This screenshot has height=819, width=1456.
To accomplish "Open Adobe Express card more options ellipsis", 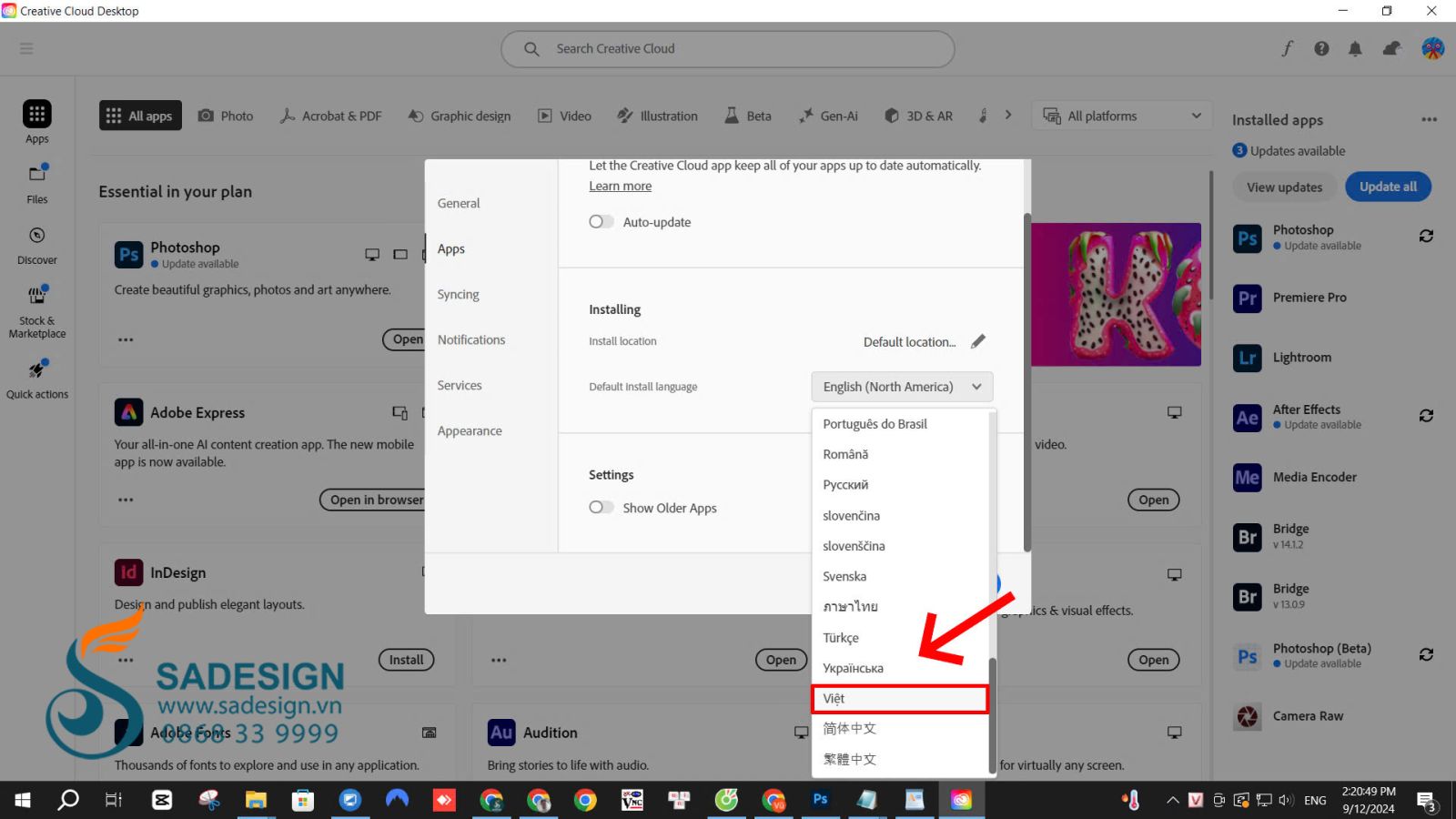I will 126,500.
